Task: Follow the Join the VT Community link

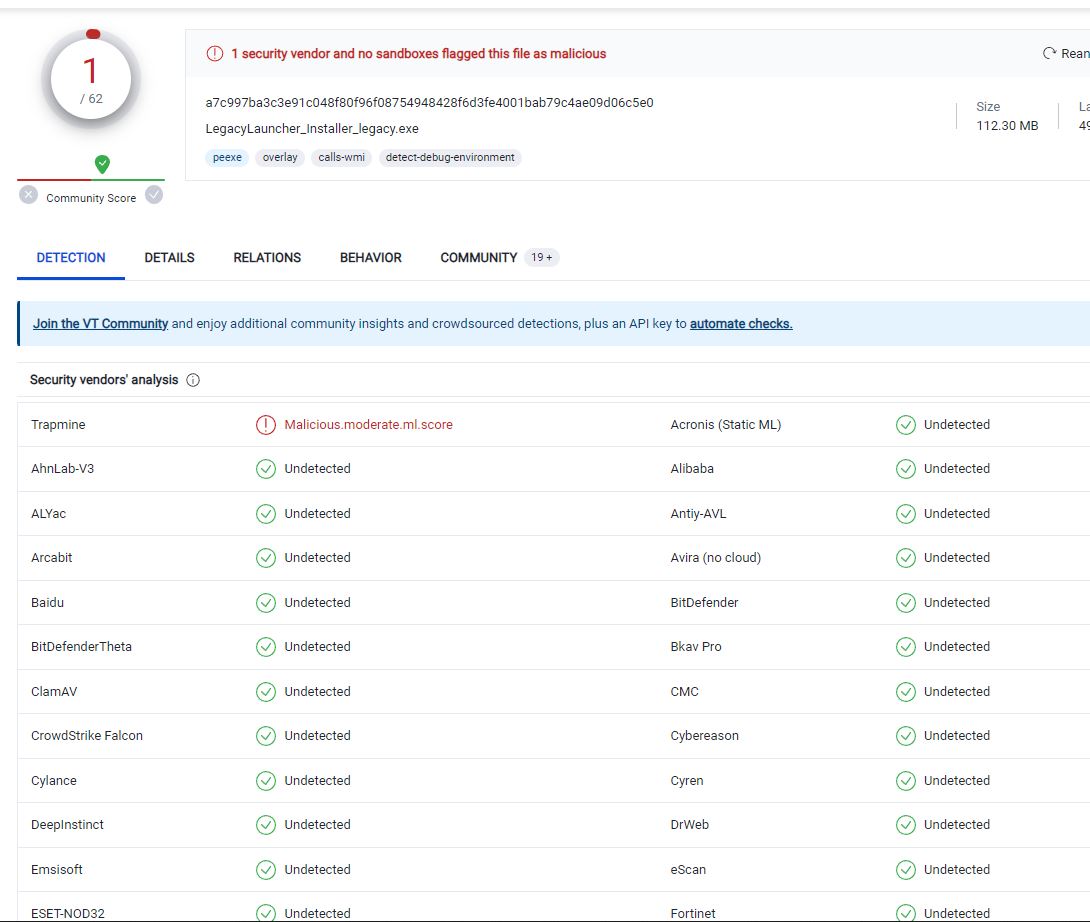Action: point(101,324)
